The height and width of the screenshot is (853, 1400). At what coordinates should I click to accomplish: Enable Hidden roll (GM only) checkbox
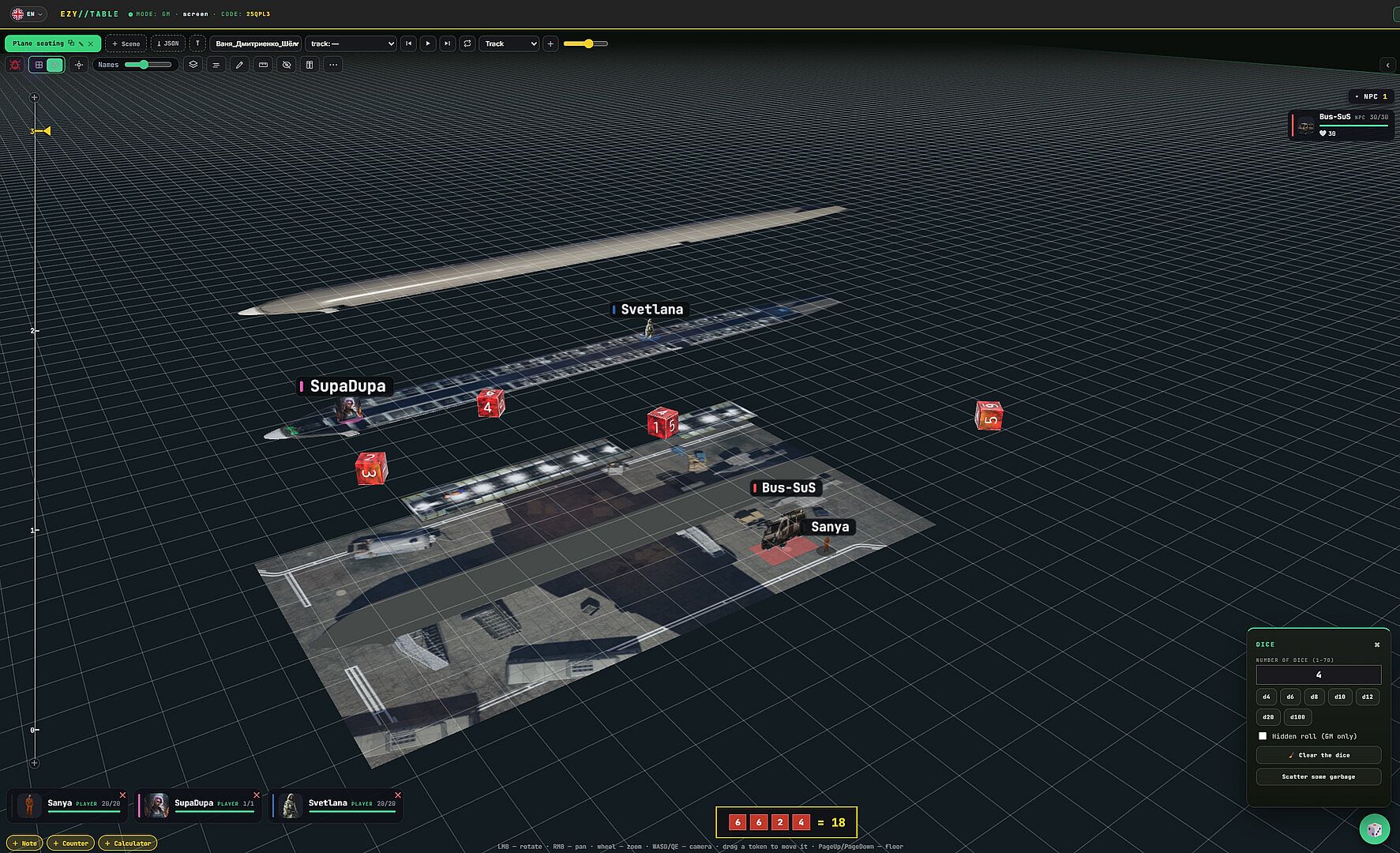click(1263, 736)
